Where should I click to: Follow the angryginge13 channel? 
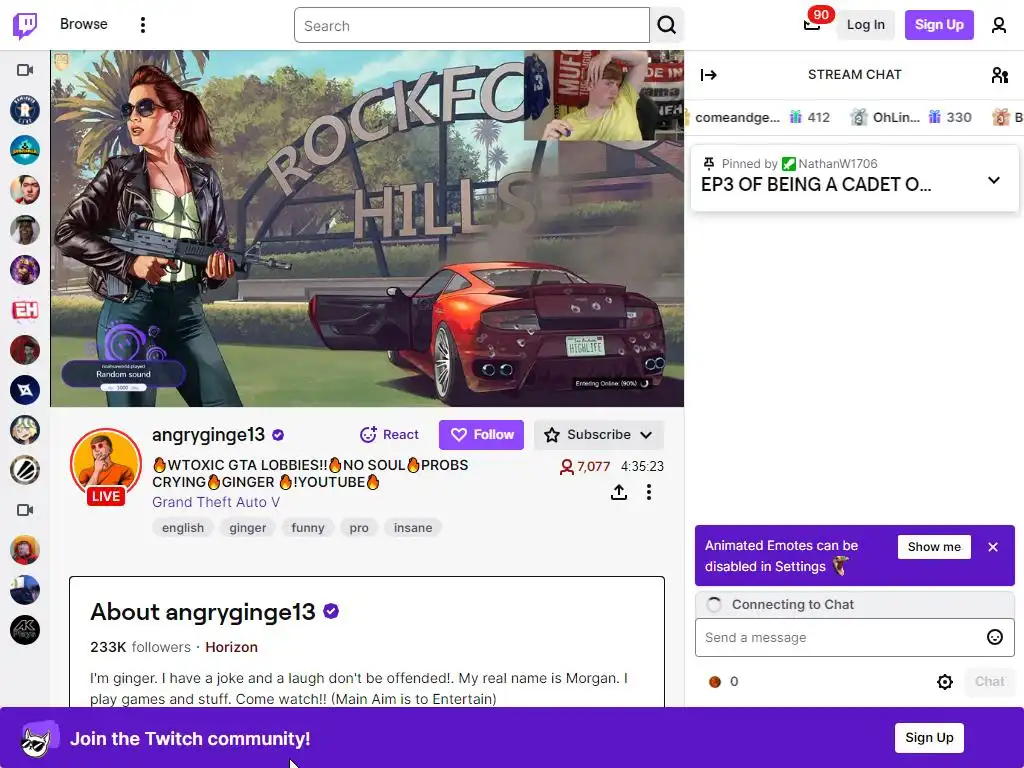481,435
